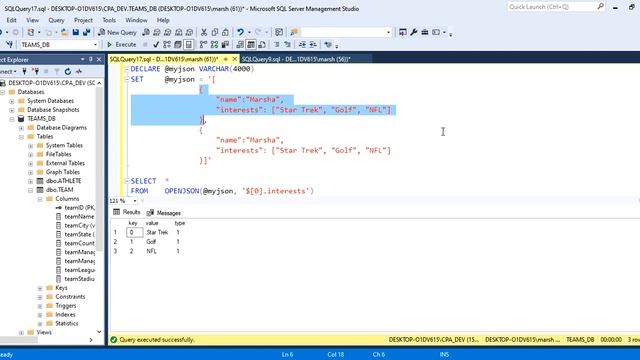Screen dimensions: 640x360
Task: Expand the Keys folder node
Action: [x=40, y=288]
